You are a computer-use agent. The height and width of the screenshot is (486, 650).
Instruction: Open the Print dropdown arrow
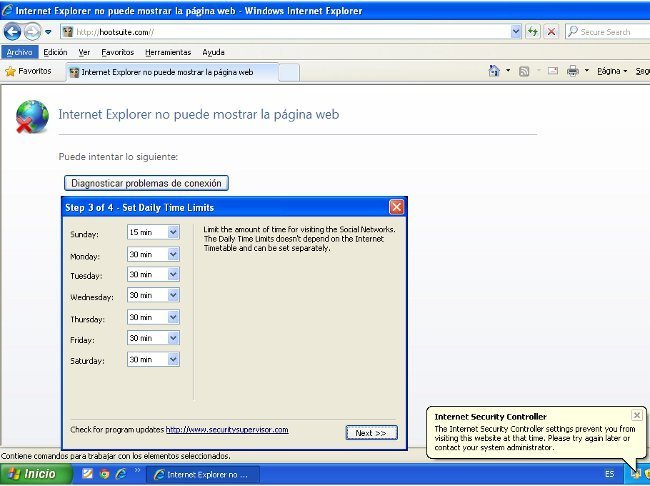tap(587, 71)
